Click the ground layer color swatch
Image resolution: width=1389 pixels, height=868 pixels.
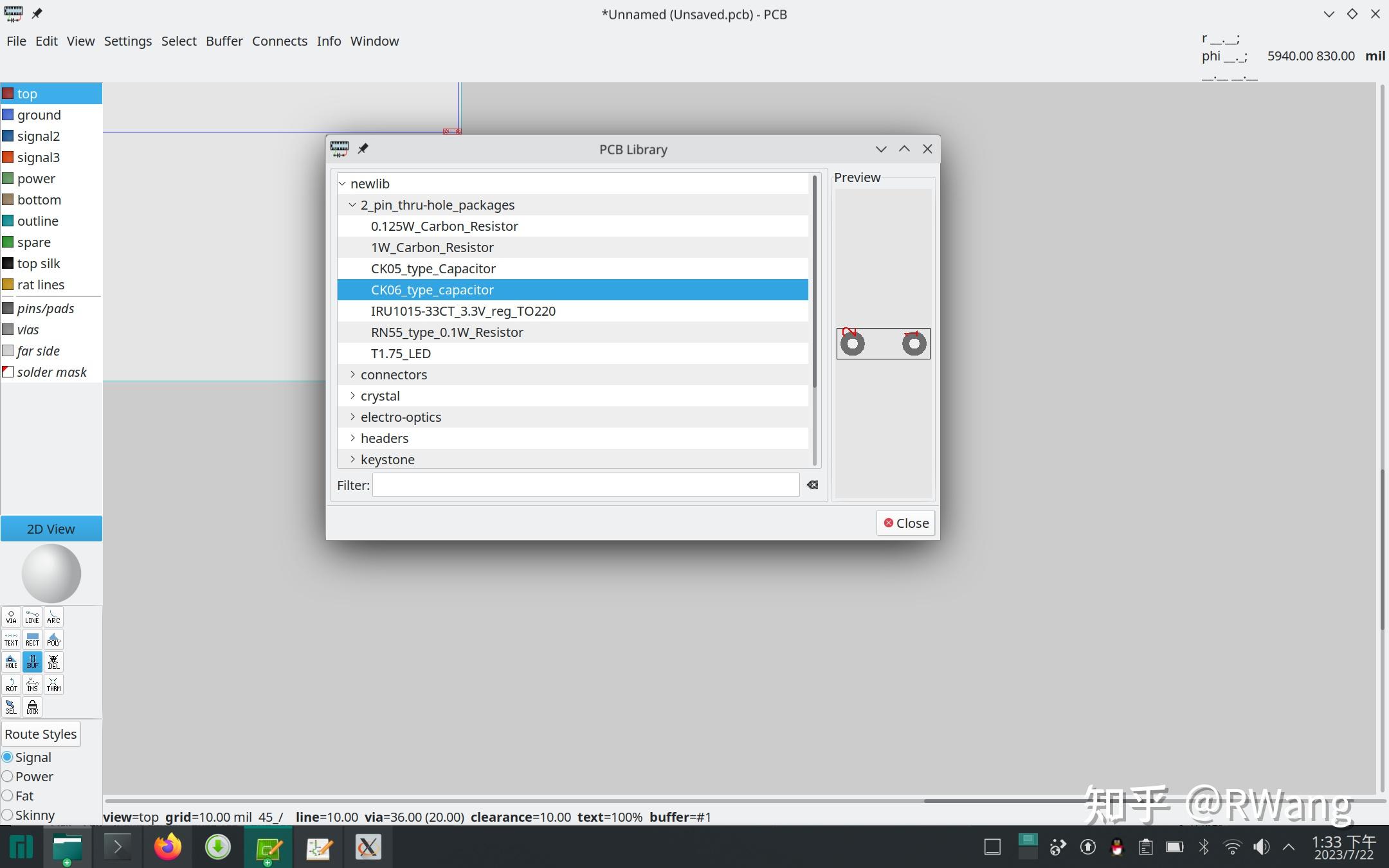click(x=8, y=115)
